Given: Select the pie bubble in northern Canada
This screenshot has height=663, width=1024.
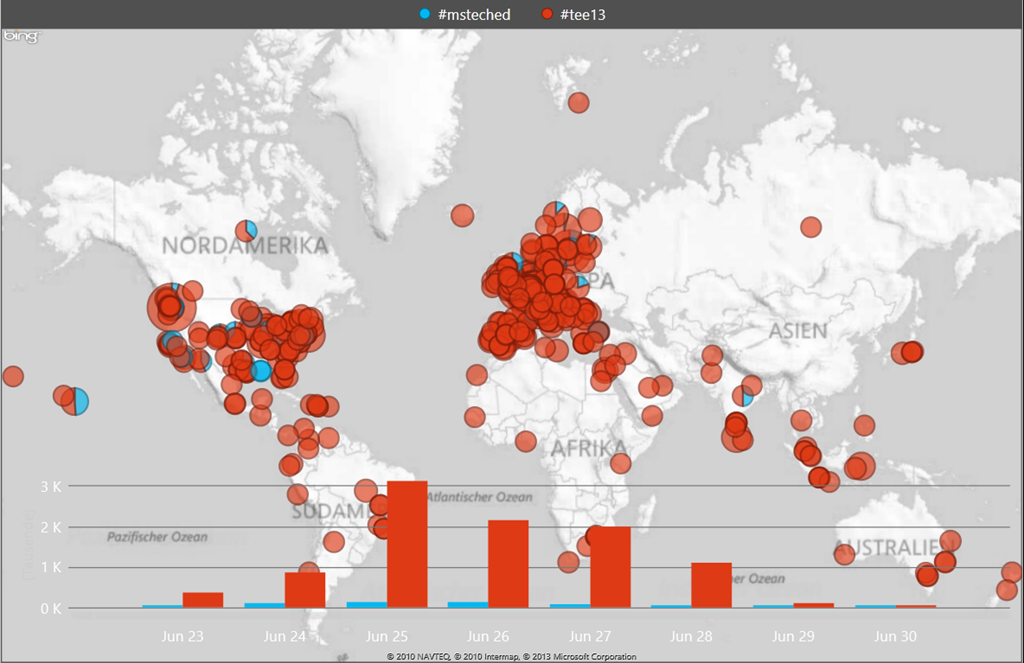Looking at the screenshot, I should pyautogui.click(x=246, y=231).
